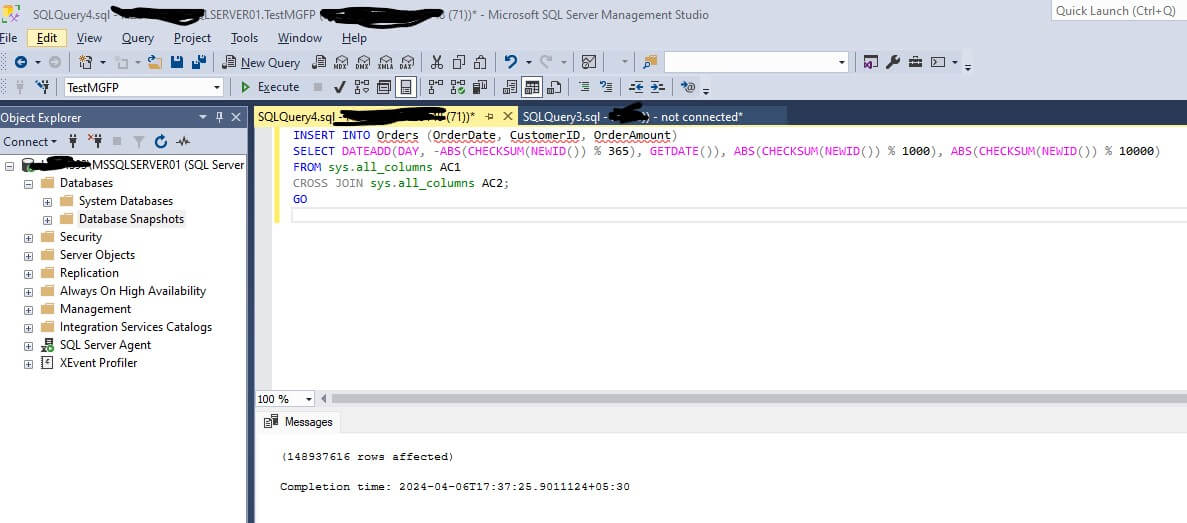
Task: Select the Replication folder in the tree
Action: (89, 272)
